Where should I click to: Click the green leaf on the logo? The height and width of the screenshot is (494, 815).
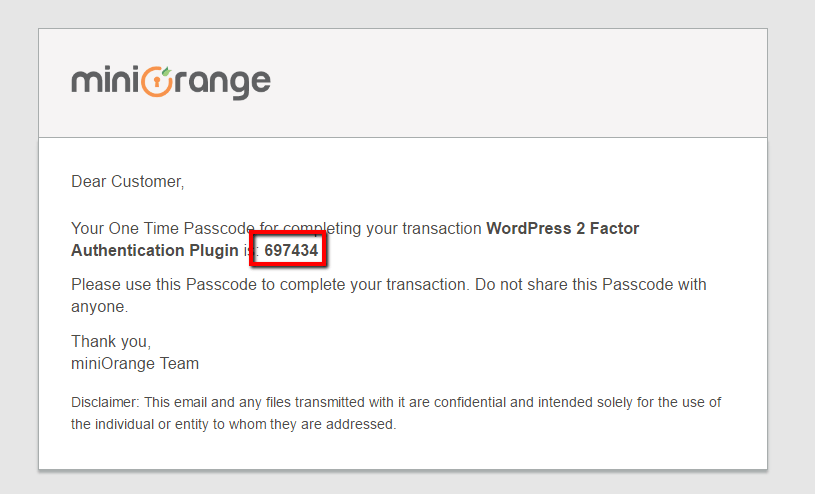(x=166, y=71)
